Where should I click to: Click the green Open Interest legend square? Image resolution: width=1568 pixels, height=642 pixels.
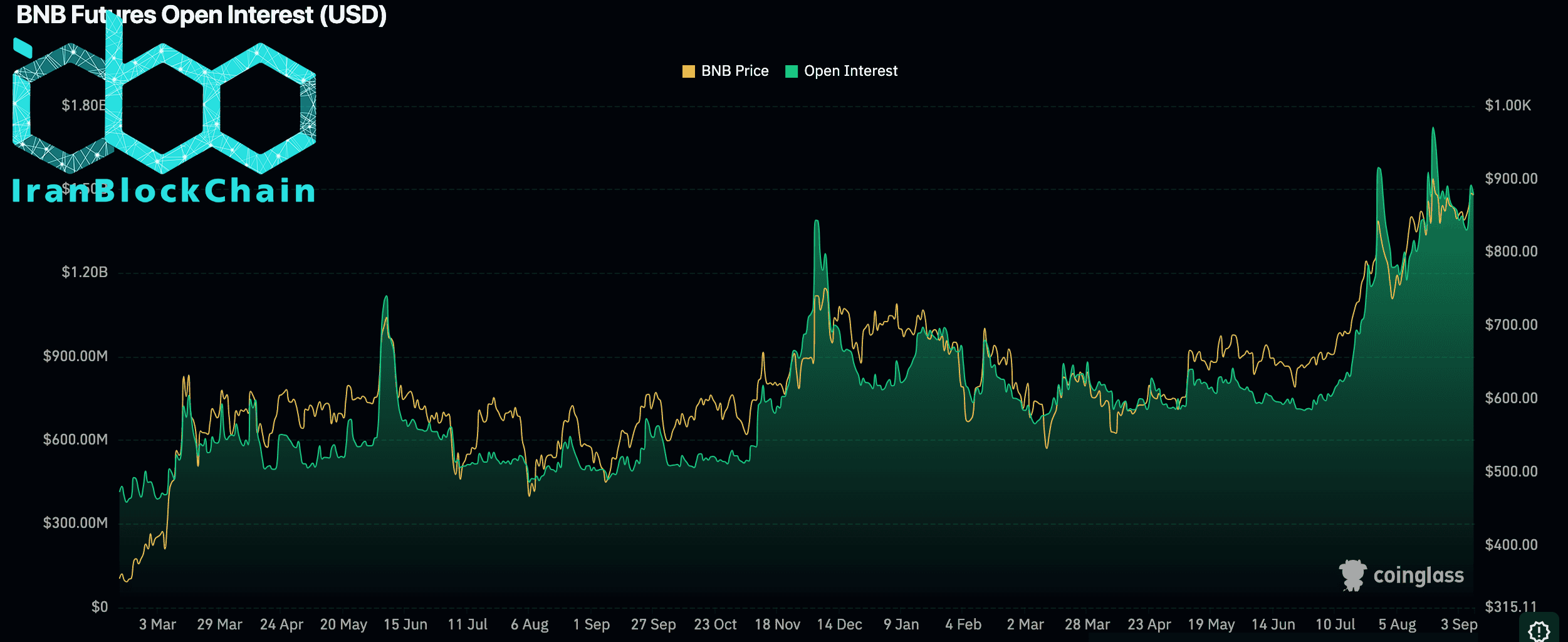tap(792, 71)
